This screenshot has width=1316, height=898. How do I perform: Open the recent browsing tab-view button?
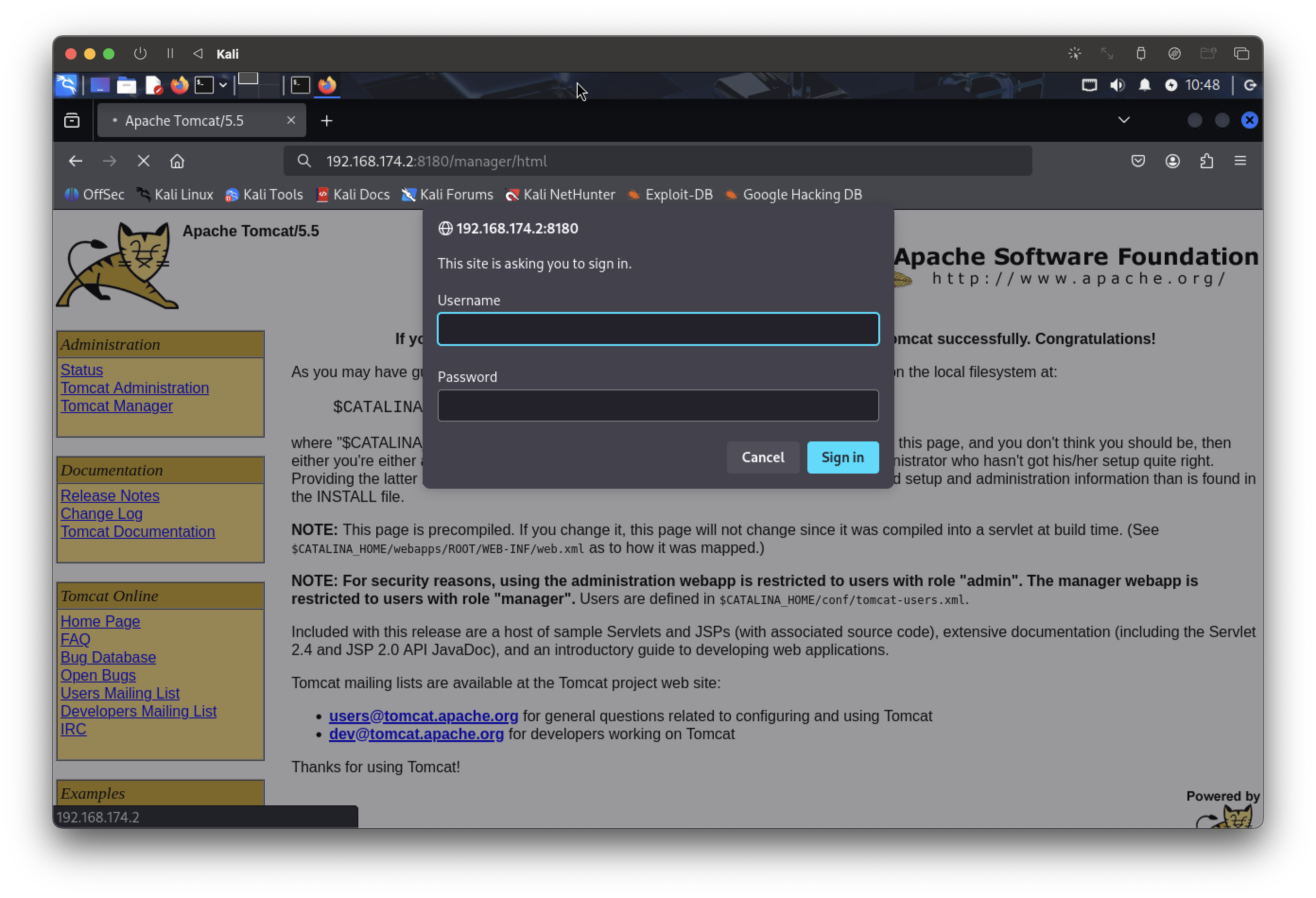click(72, 120)
